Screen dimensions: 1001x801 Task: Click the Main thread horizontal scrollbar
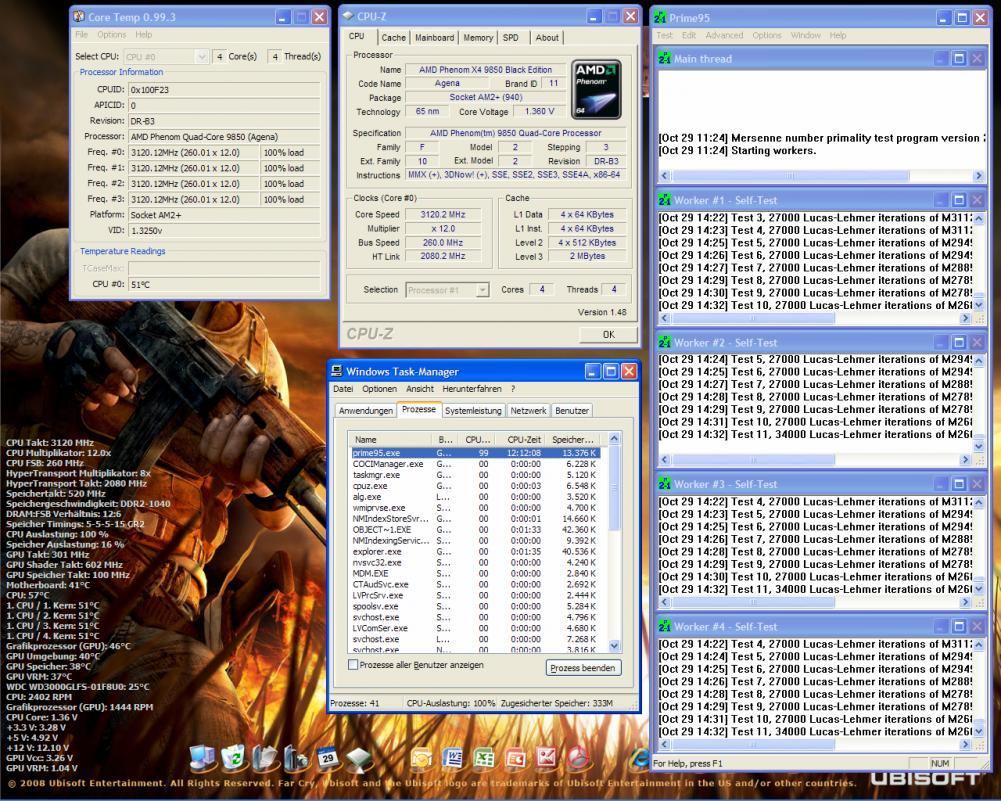(822, 176)
